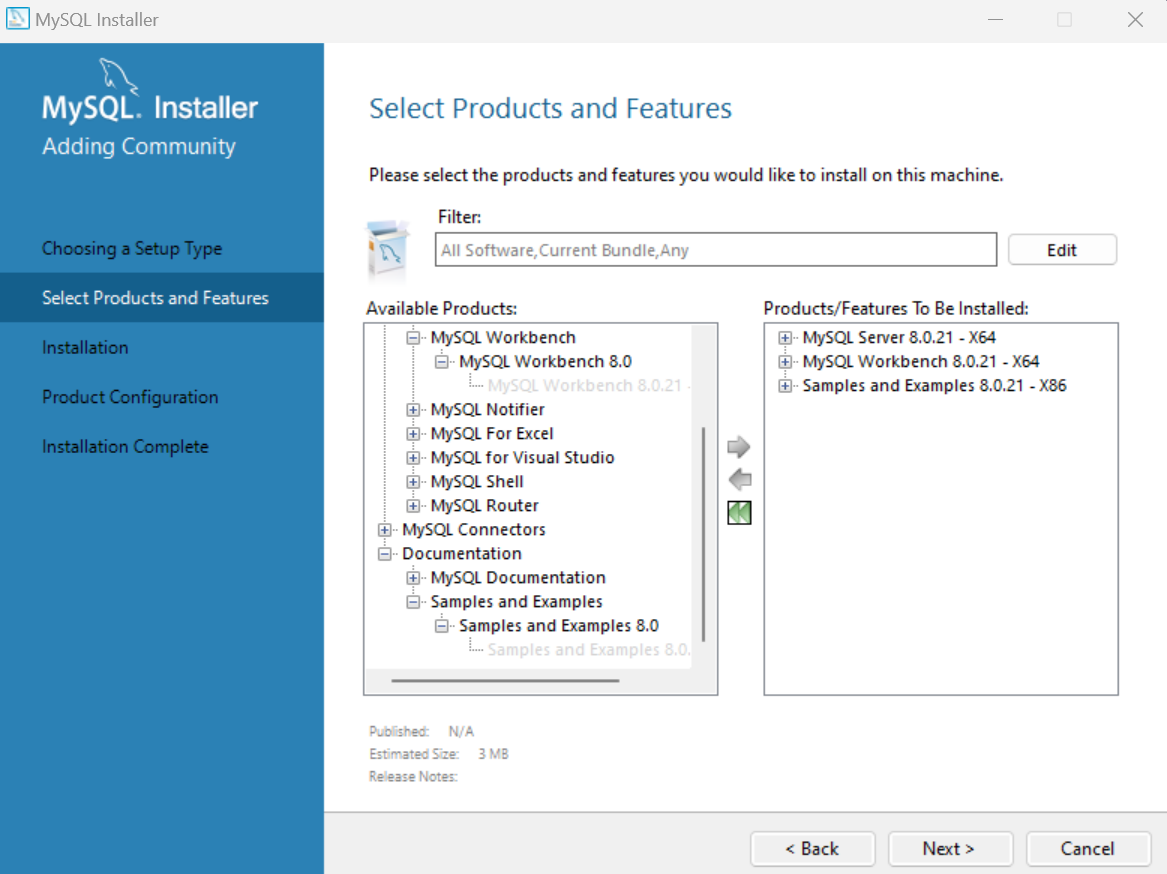Click the Next button
This screenshot has width=1167, height=874.
[949, 849]
